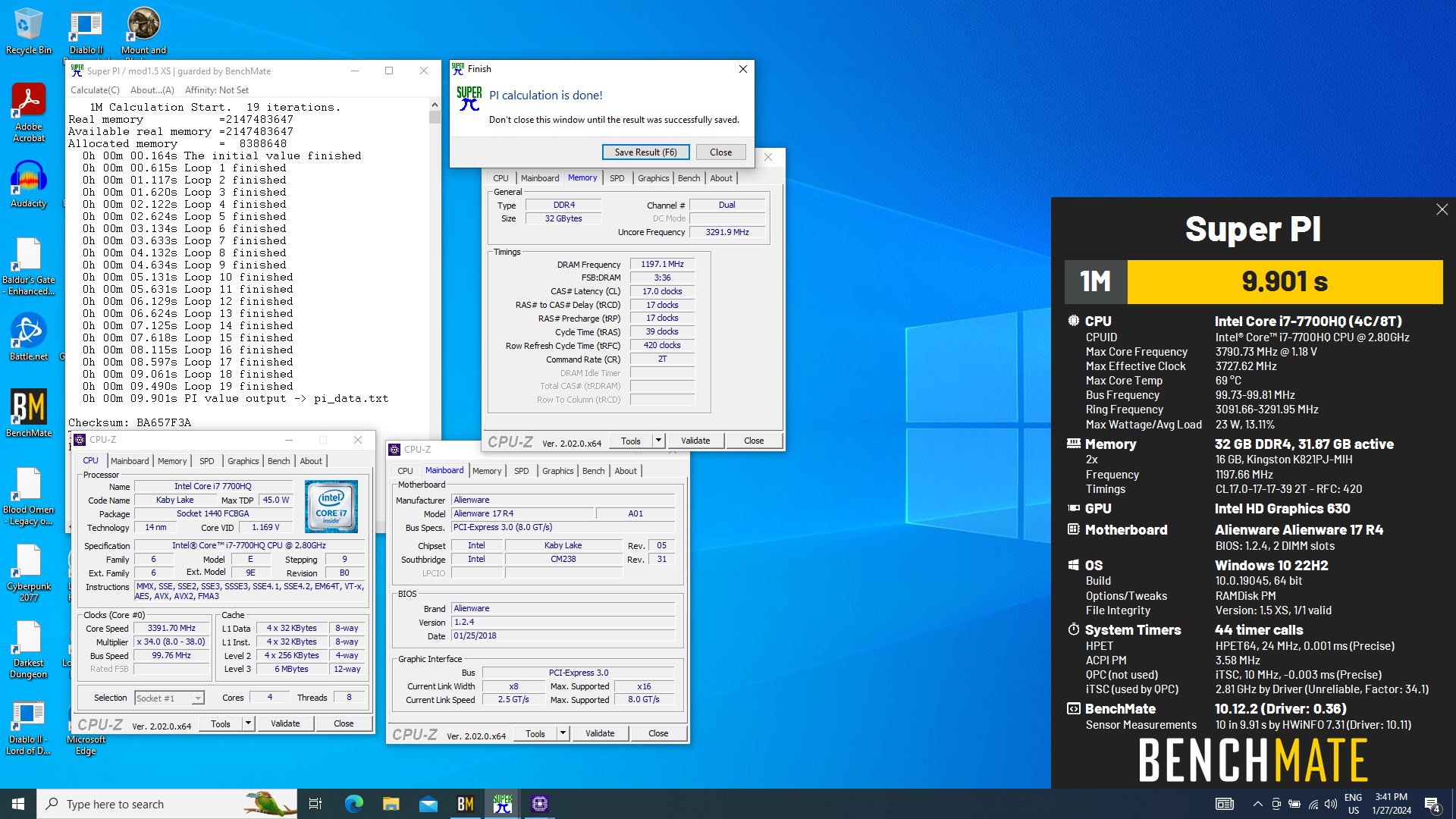
Task: Switch to BenchMate in the taskbar
Action: [466, 804]
